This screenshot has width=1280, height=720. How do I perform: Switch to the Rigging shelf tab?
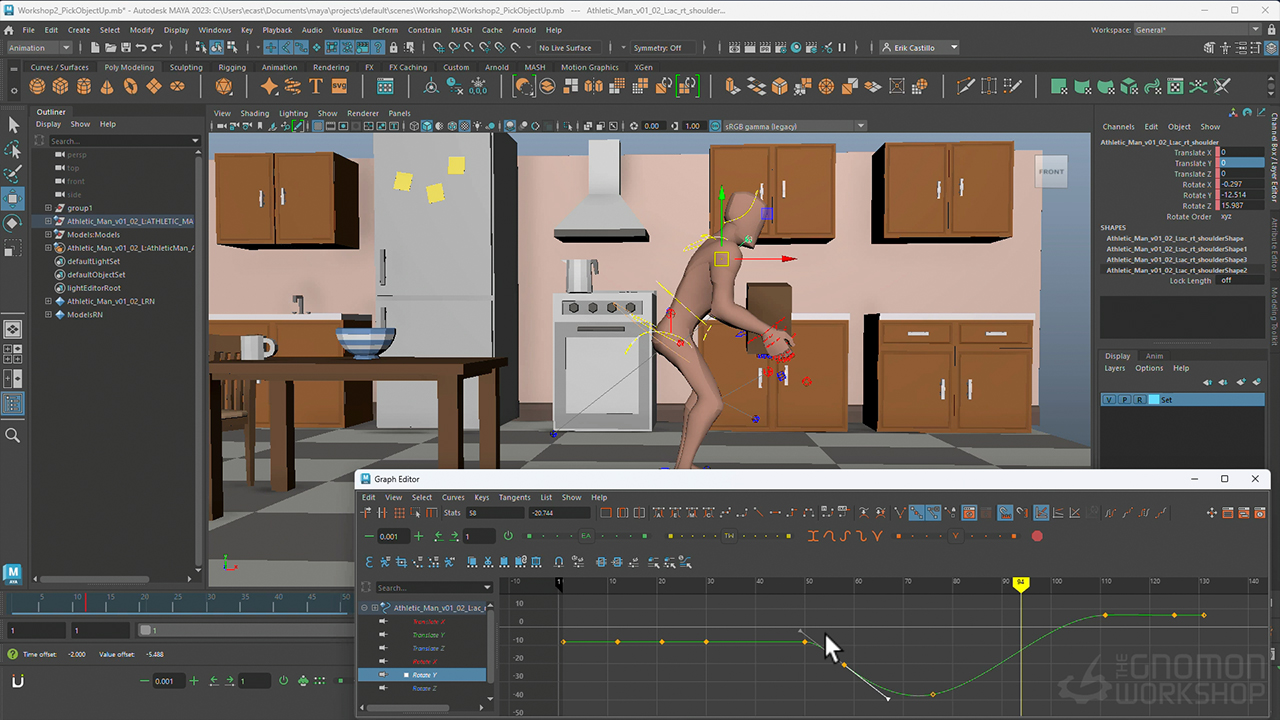point(232,67)
